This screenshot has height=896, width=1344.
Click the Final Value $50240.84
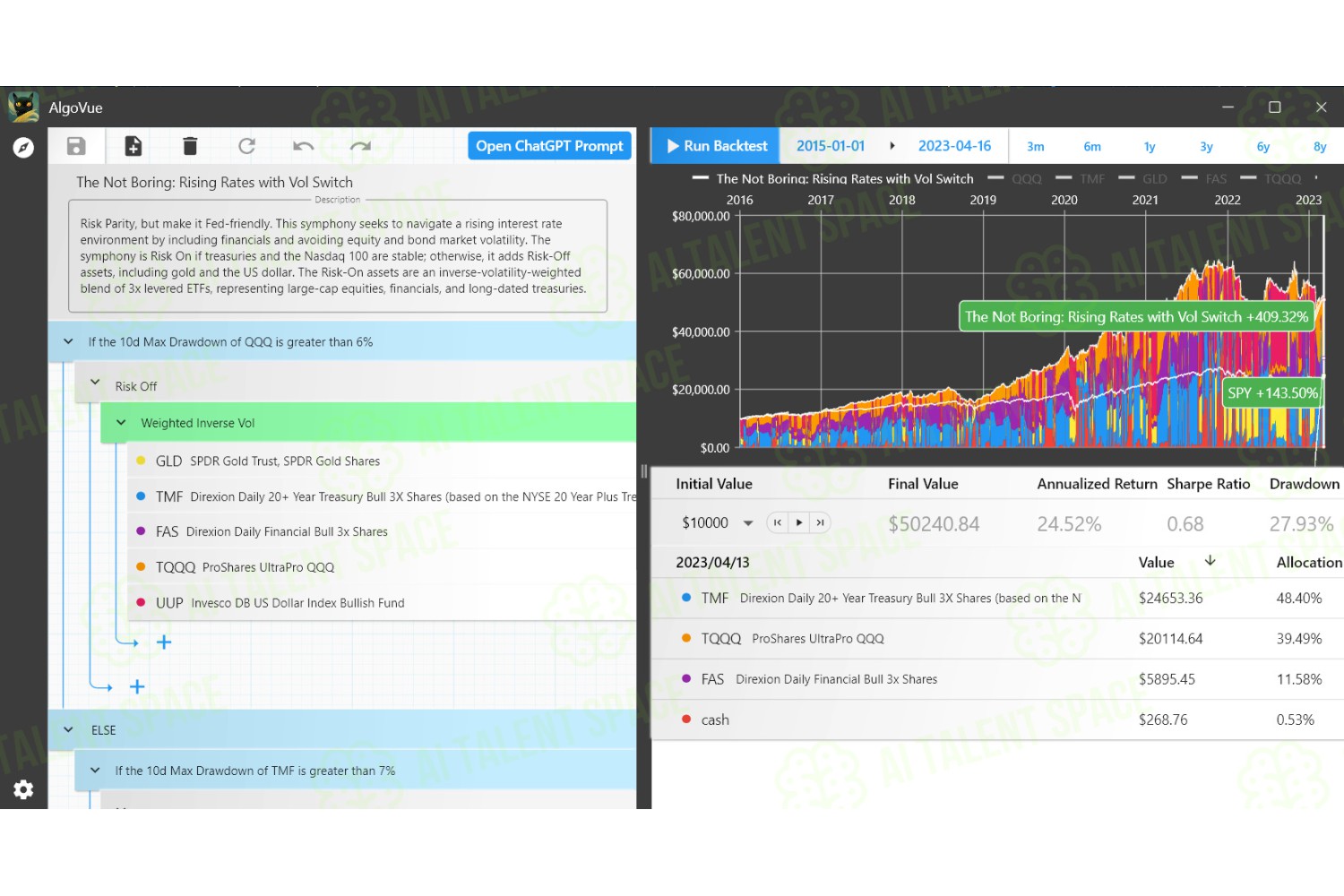(x=934, y=524)
